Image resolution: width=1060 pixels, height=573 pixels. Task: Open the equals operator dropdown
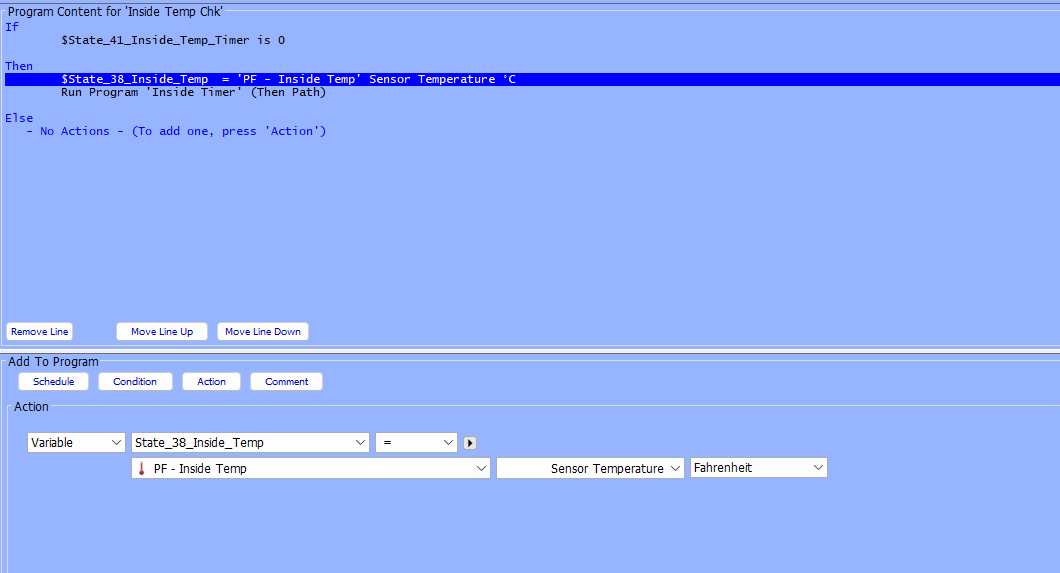(x=416, y=443)
